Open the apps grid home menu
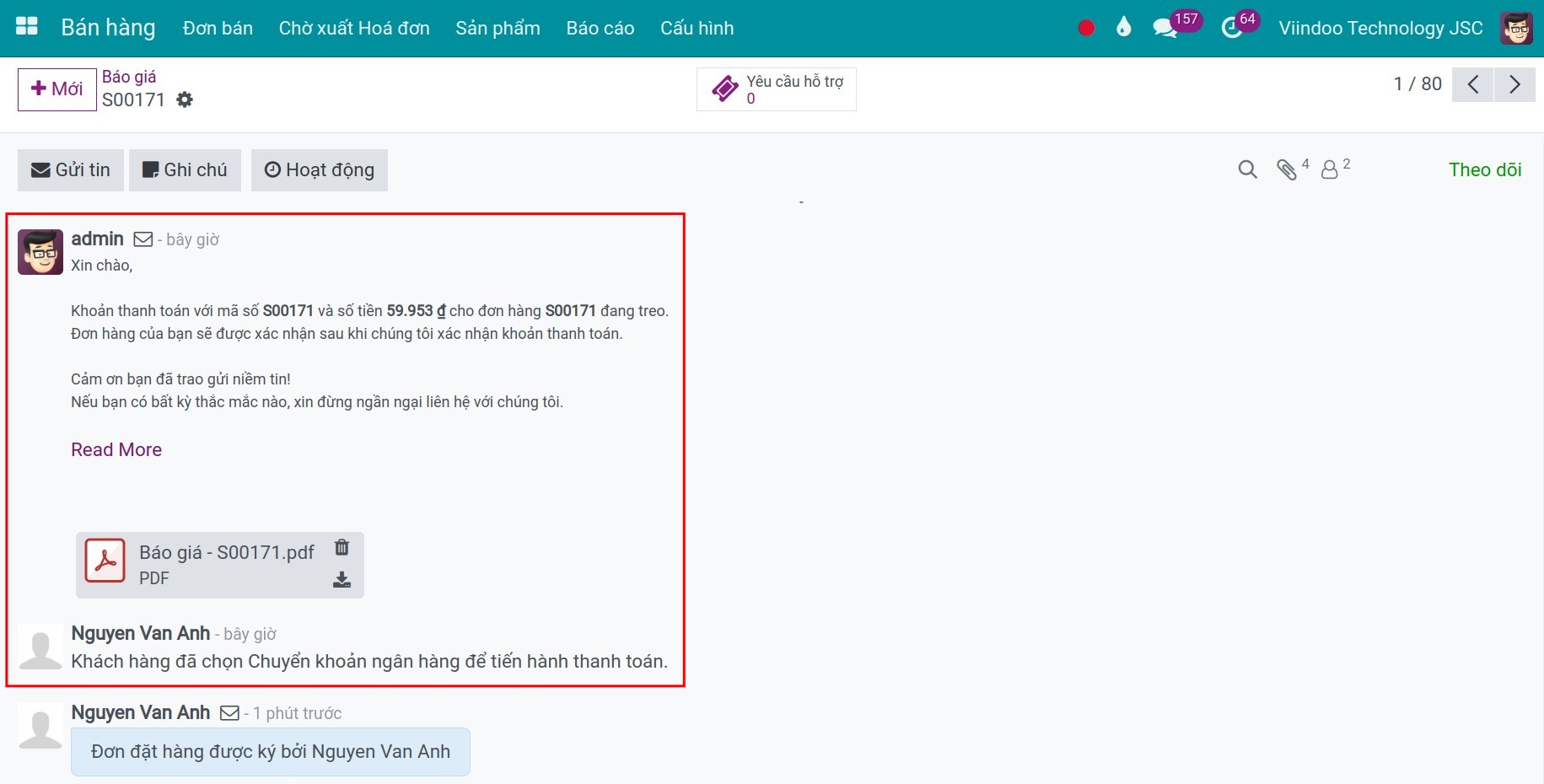 pos(27,27)
